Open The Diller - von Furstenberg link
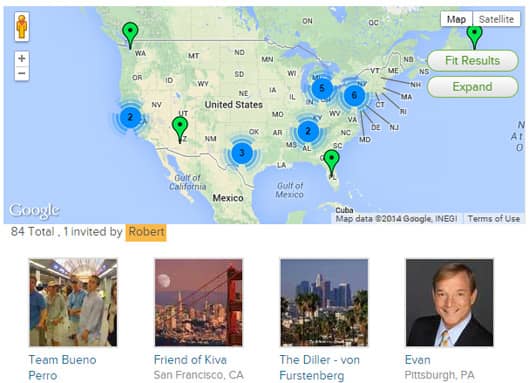The height and width of the screenshot is (383, 529). [319, 368]
